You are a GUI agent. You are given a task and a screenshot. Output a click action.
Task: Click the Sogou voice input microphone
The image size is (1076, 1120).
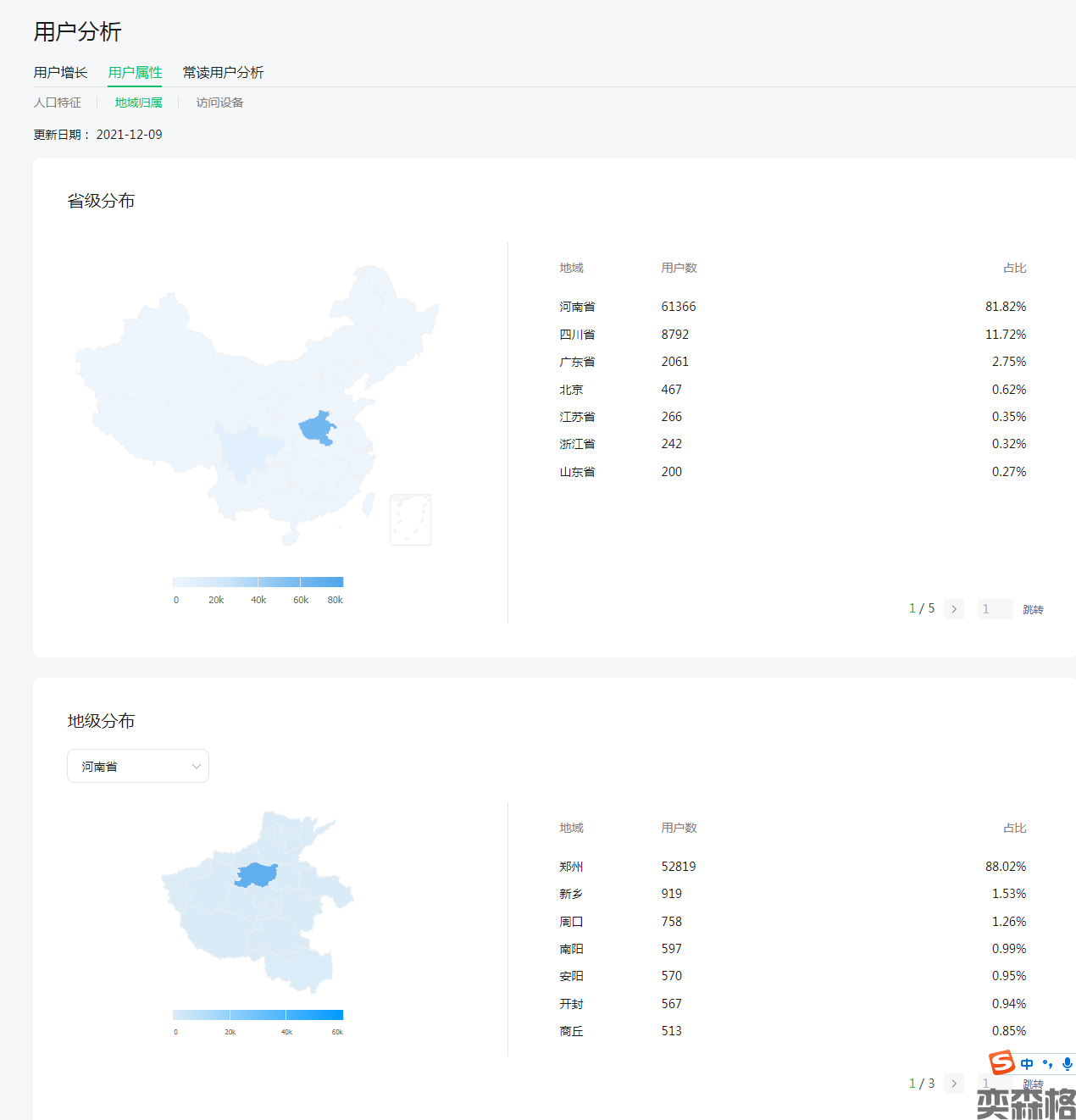1067,1064
